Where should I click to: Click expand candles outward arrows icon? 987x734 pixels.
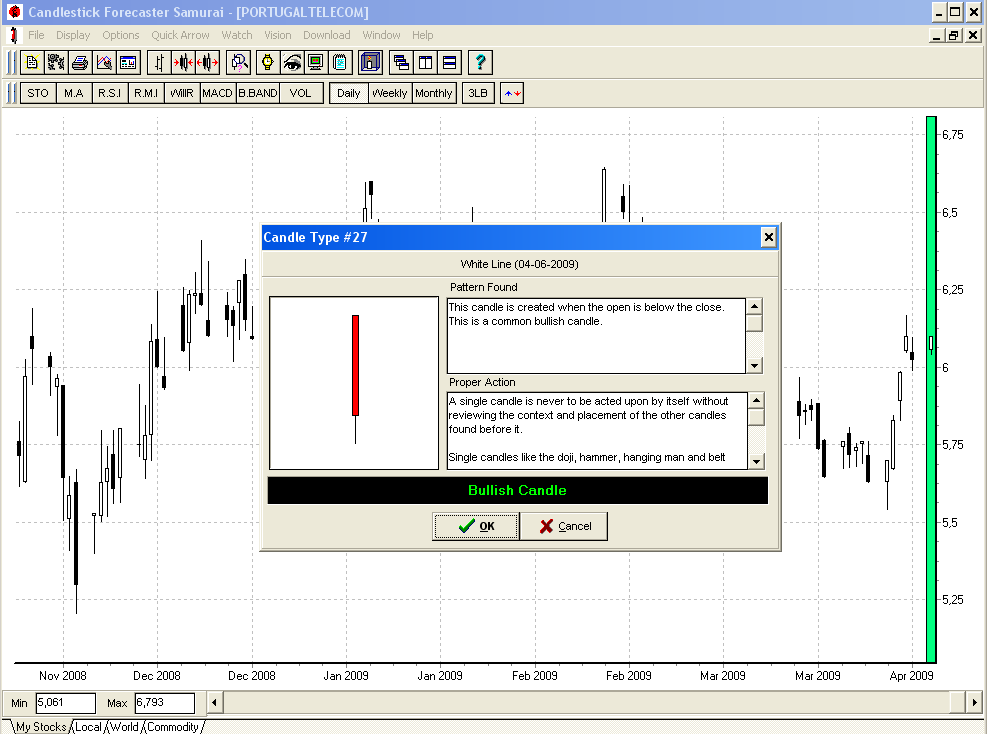click(207, 62)
